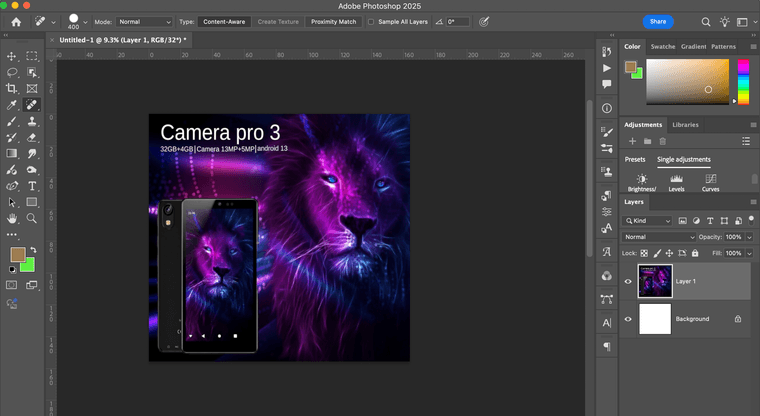Lock layer position

coord(669,253)
